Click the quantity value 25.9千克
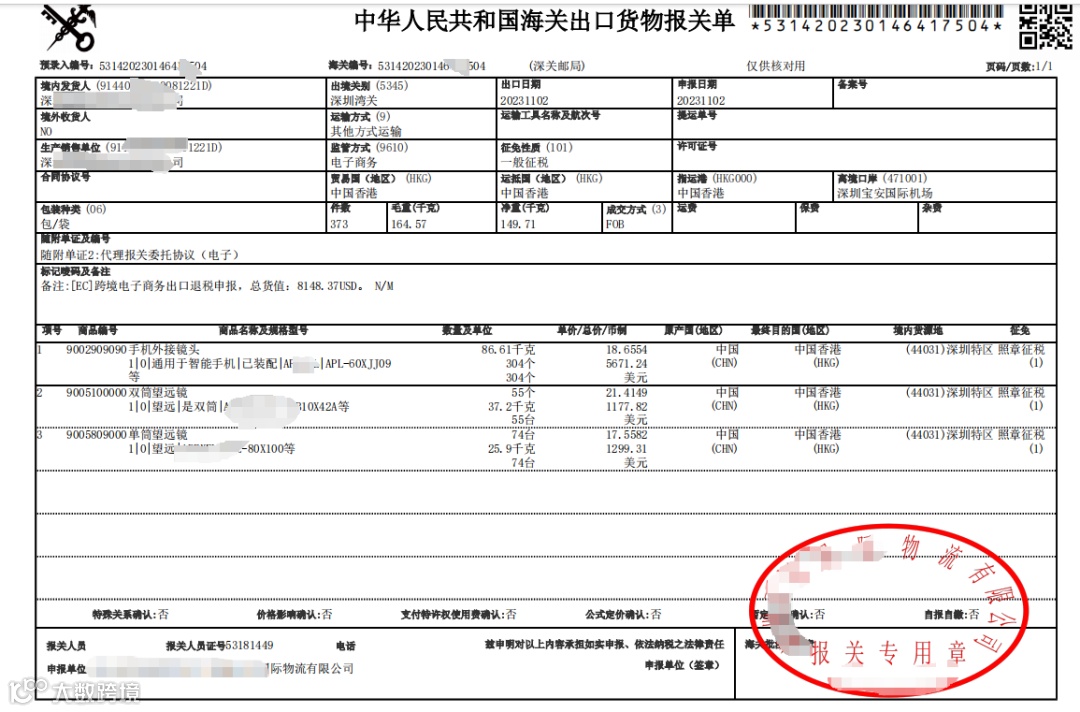The image size is (1080, 712). click(512, 449)
